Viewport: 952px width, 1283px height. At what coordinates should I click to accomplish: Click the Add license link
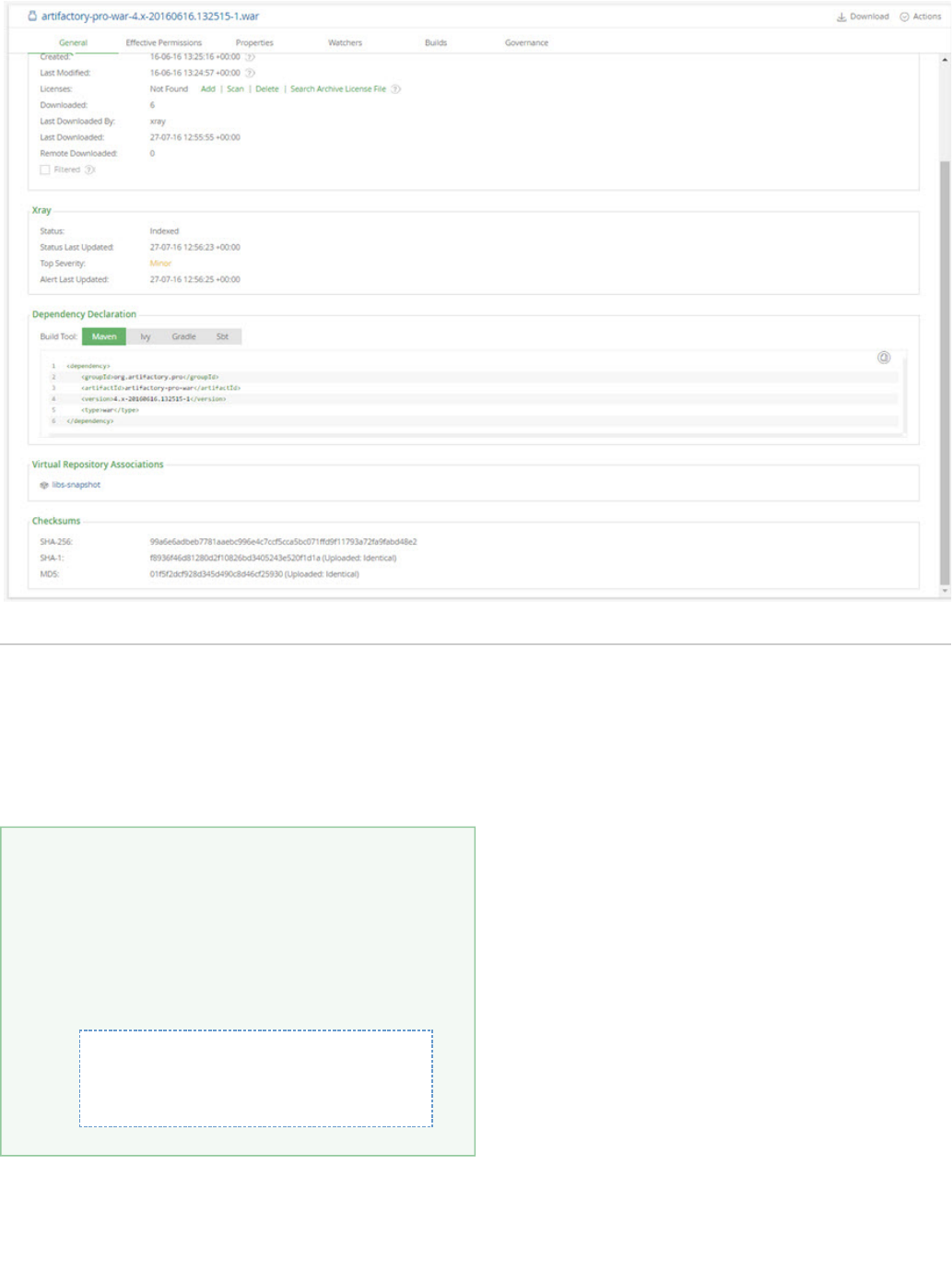pyautogui.click(x=208, y=89)
